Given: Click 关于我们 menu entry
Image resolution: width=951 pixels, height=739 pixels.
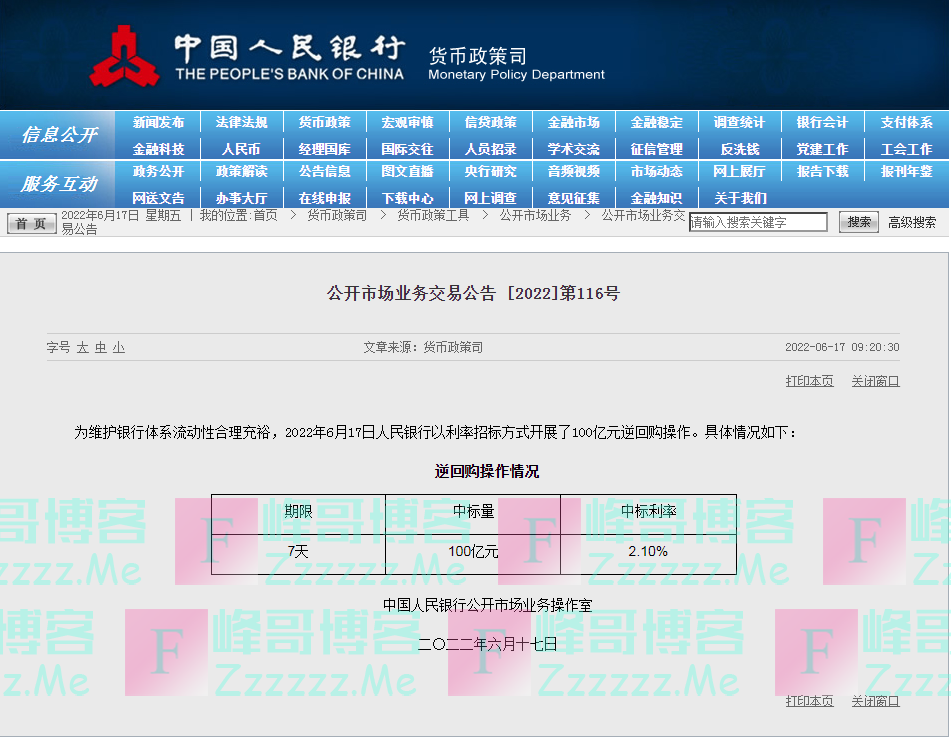Looking at the screenshot, I should (x=739, y=198).
